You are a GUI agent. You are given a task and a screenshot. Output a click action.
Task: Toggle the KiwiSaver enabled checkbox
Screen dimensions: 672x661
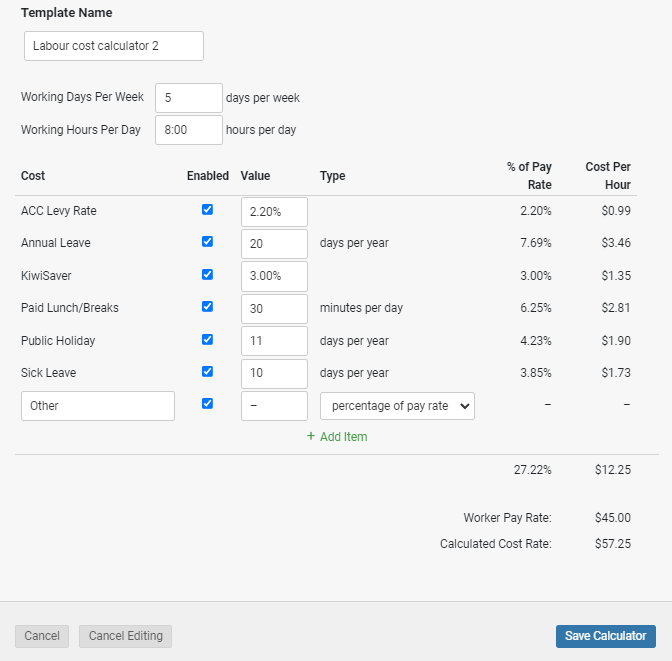pos(208,274)
